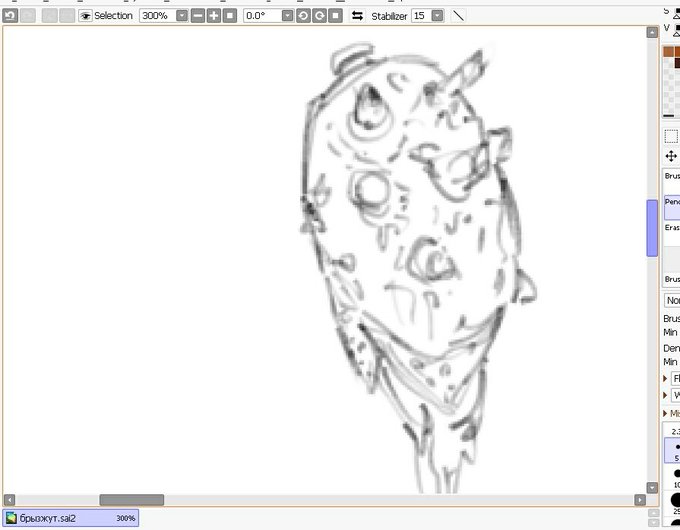Click the horizontal scrollbar thumb
Image resolution: width=680 pixels, height=530 pixels.
tap(132, 500)
